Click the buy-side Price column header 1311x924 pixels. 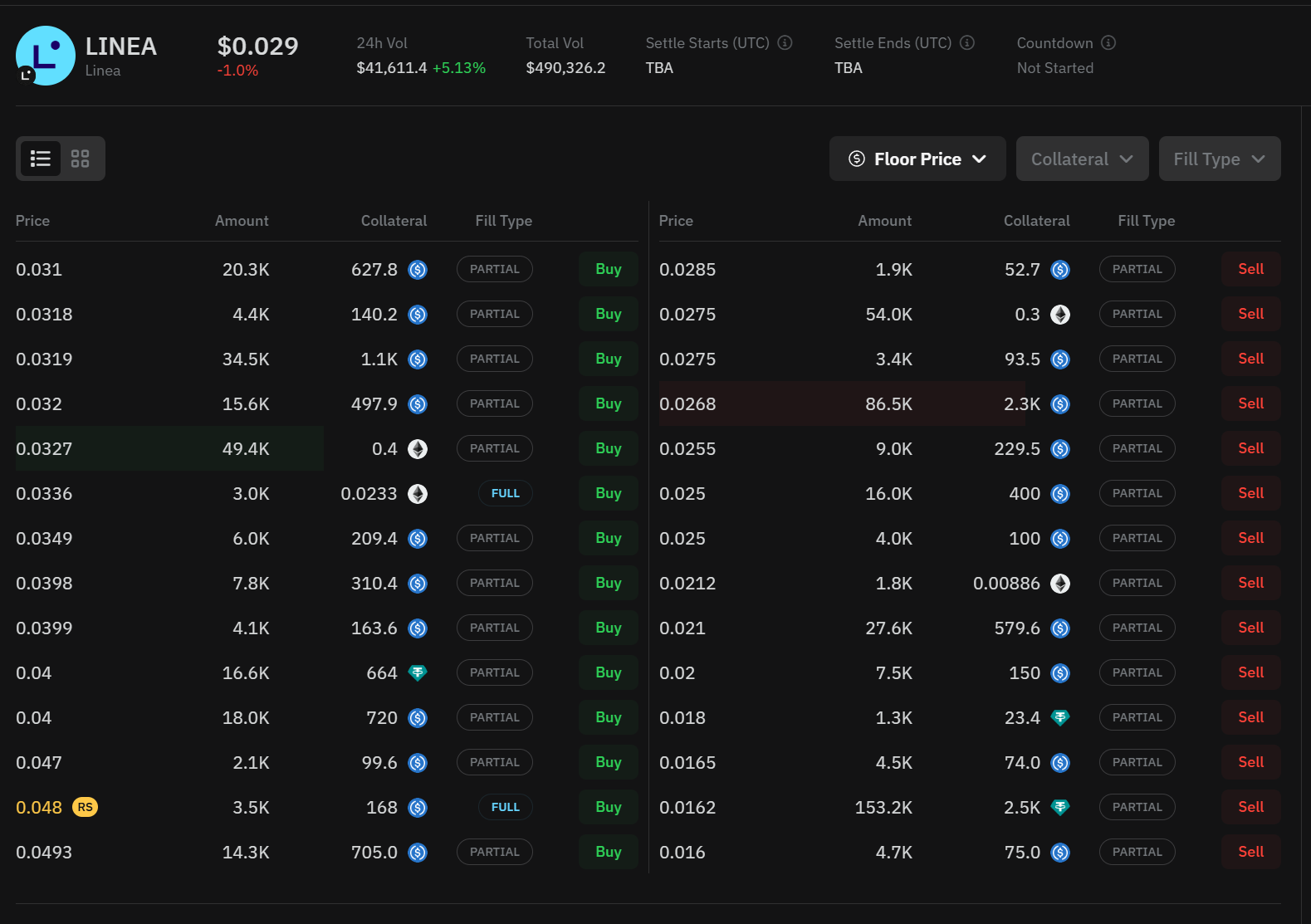(32, 221)
